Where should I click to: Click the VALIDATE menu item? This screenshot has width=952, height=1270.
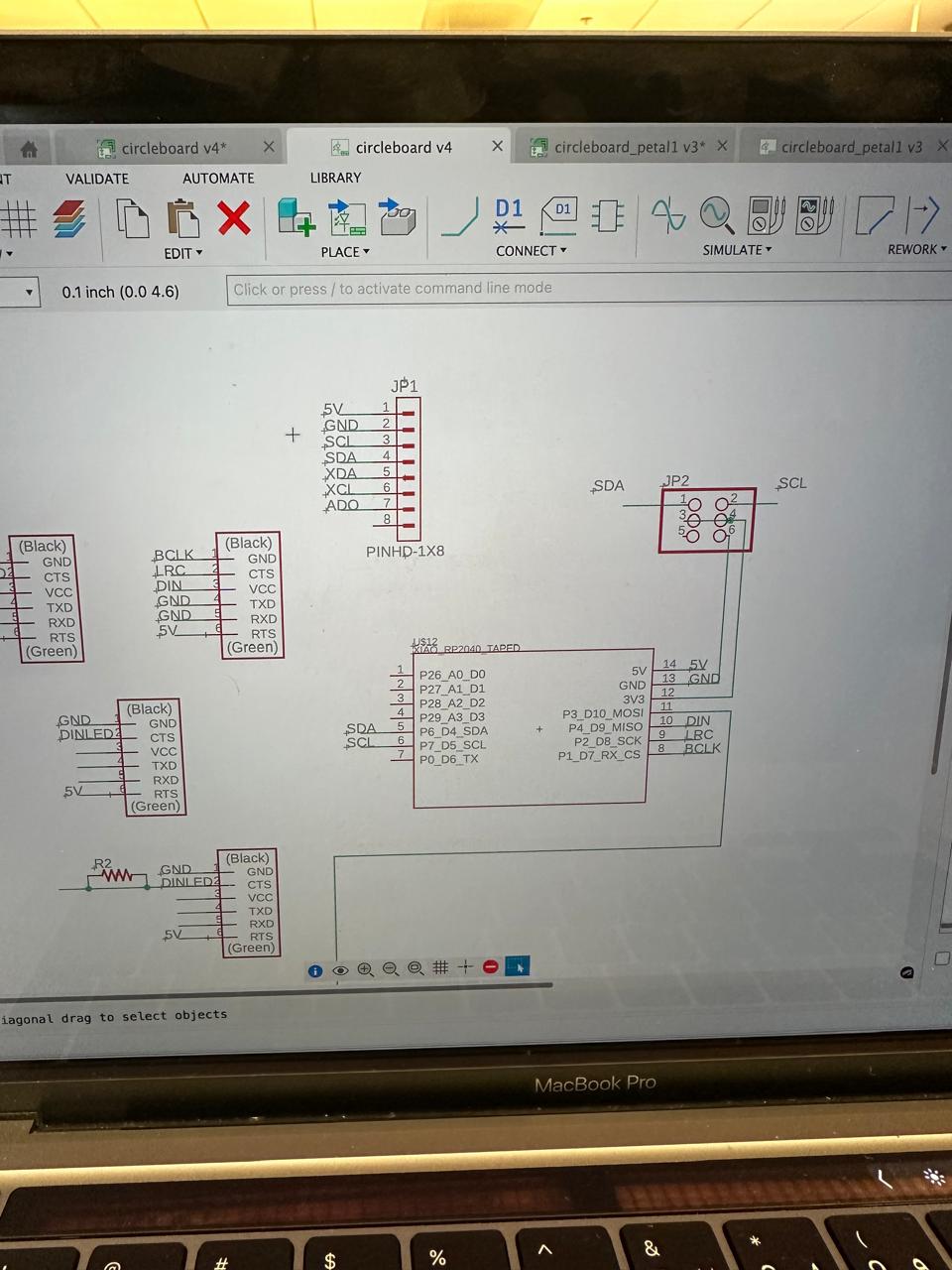coord(96,178)
